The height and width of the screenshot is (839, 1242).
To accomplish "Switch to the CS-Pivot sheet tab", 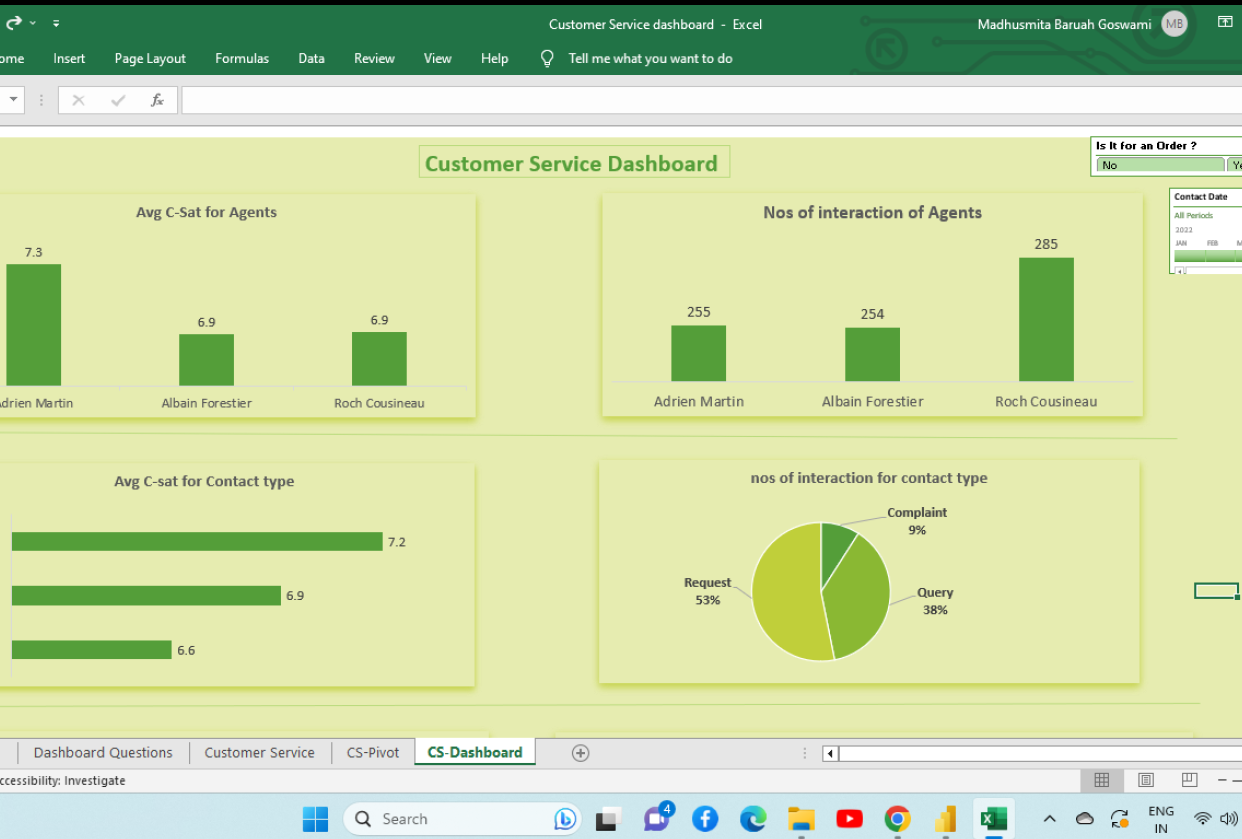I will coord(372,753).
